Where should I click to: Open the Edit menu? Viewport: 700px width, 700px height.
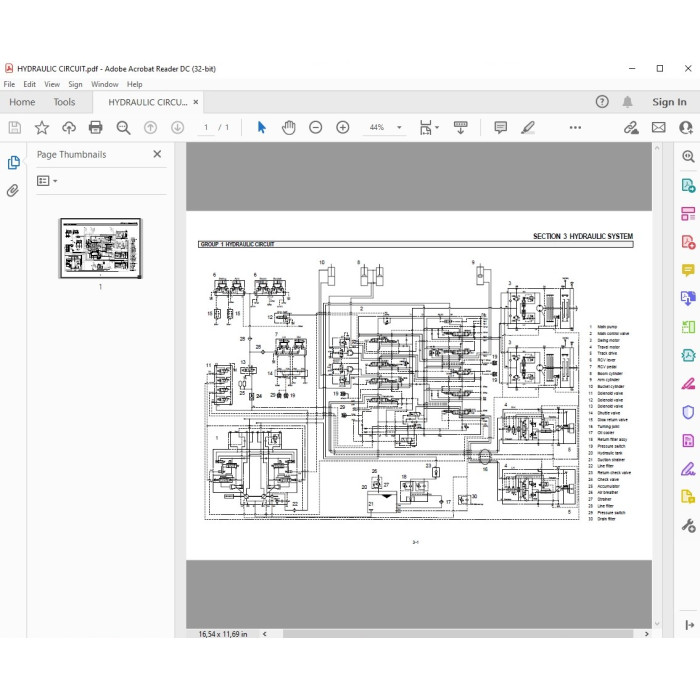point(29,84)
